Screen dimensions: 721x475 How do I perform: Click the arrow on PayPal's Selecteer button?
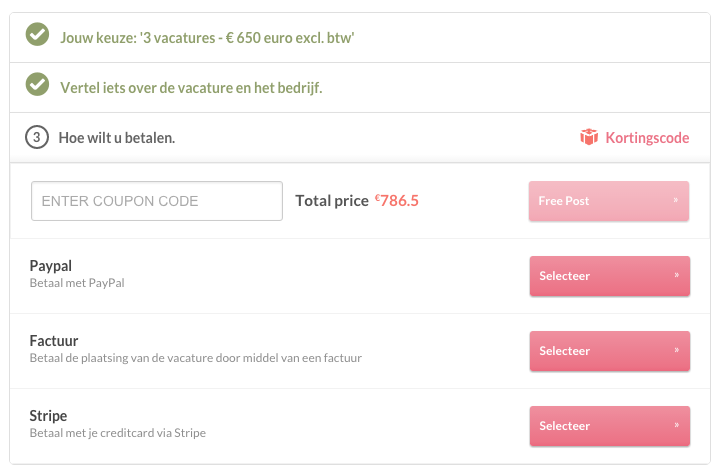pyautogui.click(x=676, y=275)
